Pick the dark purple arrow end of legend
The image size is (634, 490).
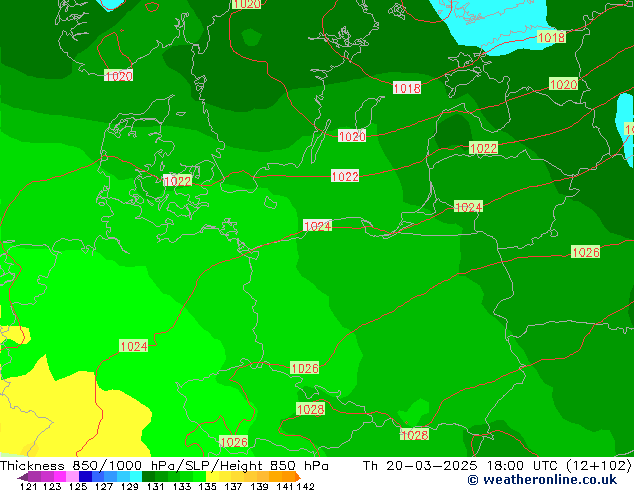[23, 477]
